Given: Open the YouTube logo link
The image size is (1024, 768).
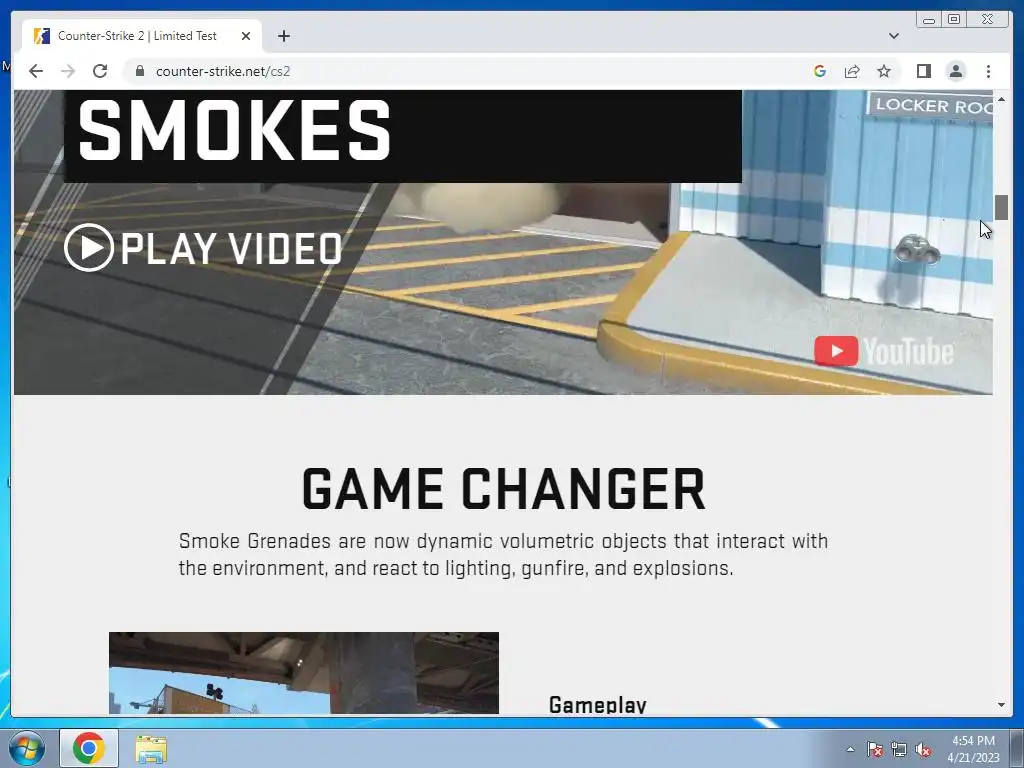Looking at the screenshot, I should click(x=884, y=351).
